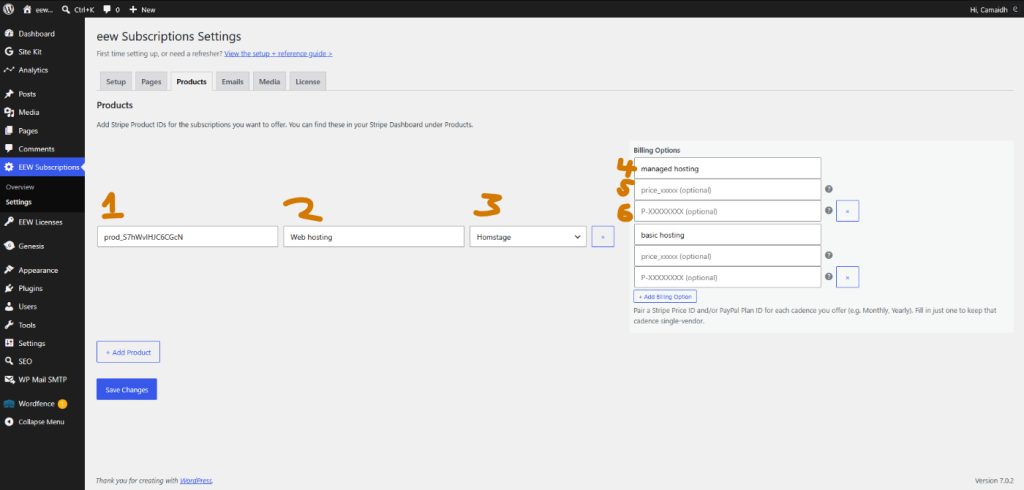Image resolution: width=1024 pixels, height=490 pixels.
Task: Open Site Kit in sidebar
Action: coord(42,52)
